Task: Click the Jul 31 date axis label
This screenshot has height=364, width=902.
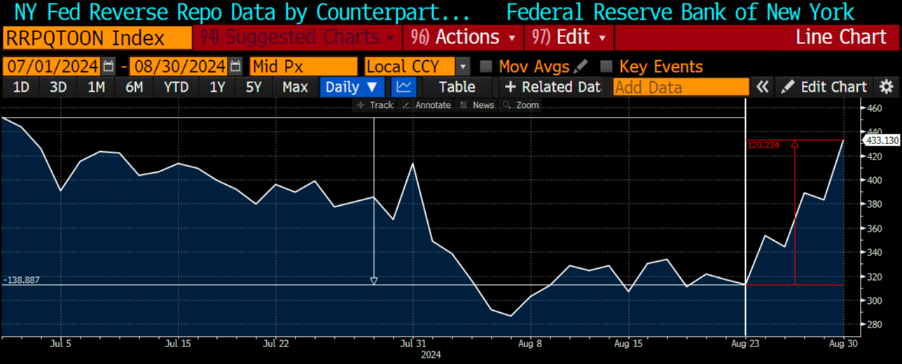Action: [x=413, y=343]
